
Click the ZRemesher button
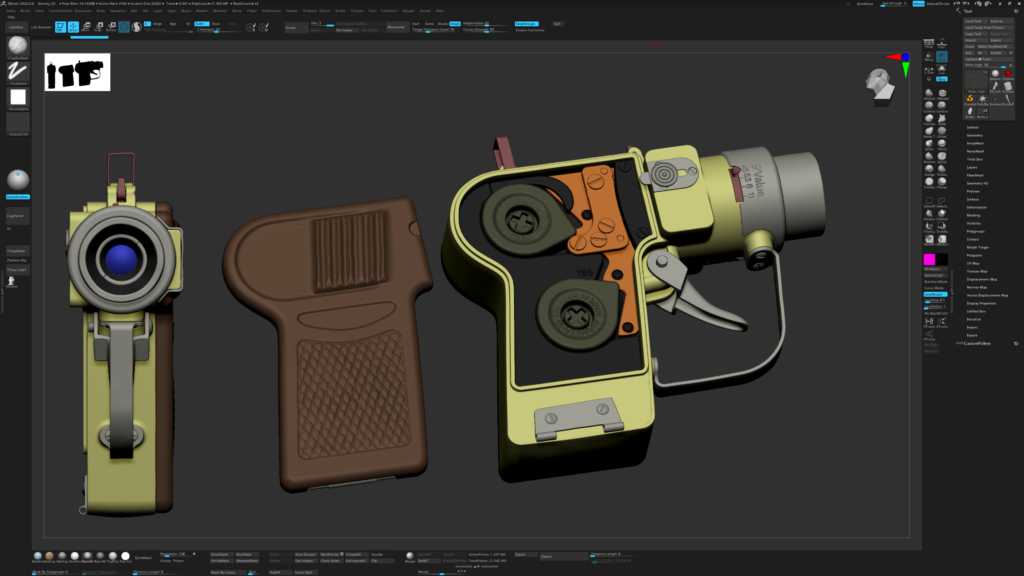[x=396, y=27]
